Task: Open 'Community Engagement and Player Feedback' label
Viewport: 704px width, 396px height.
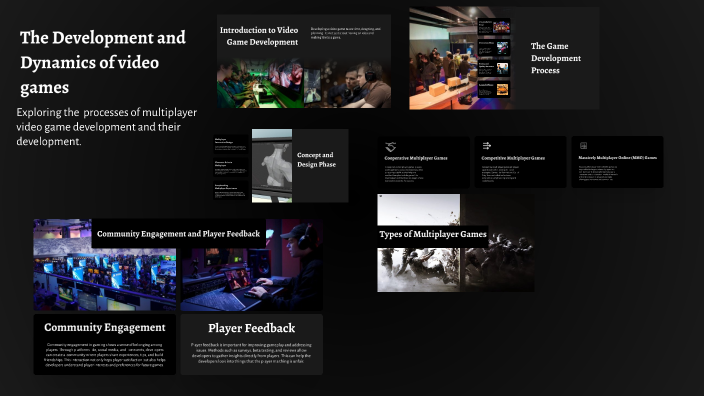Action: [178, 234]
